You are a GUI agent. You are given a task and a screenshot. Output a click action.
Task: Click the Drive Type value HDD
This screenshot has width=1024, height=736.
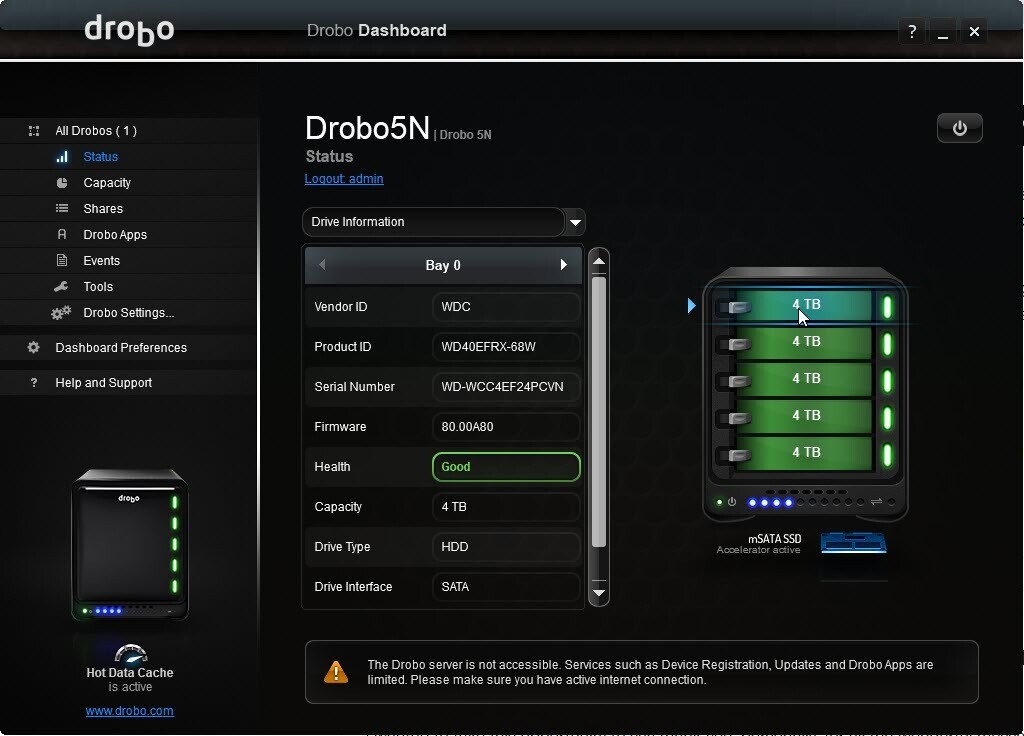[506, 547]
